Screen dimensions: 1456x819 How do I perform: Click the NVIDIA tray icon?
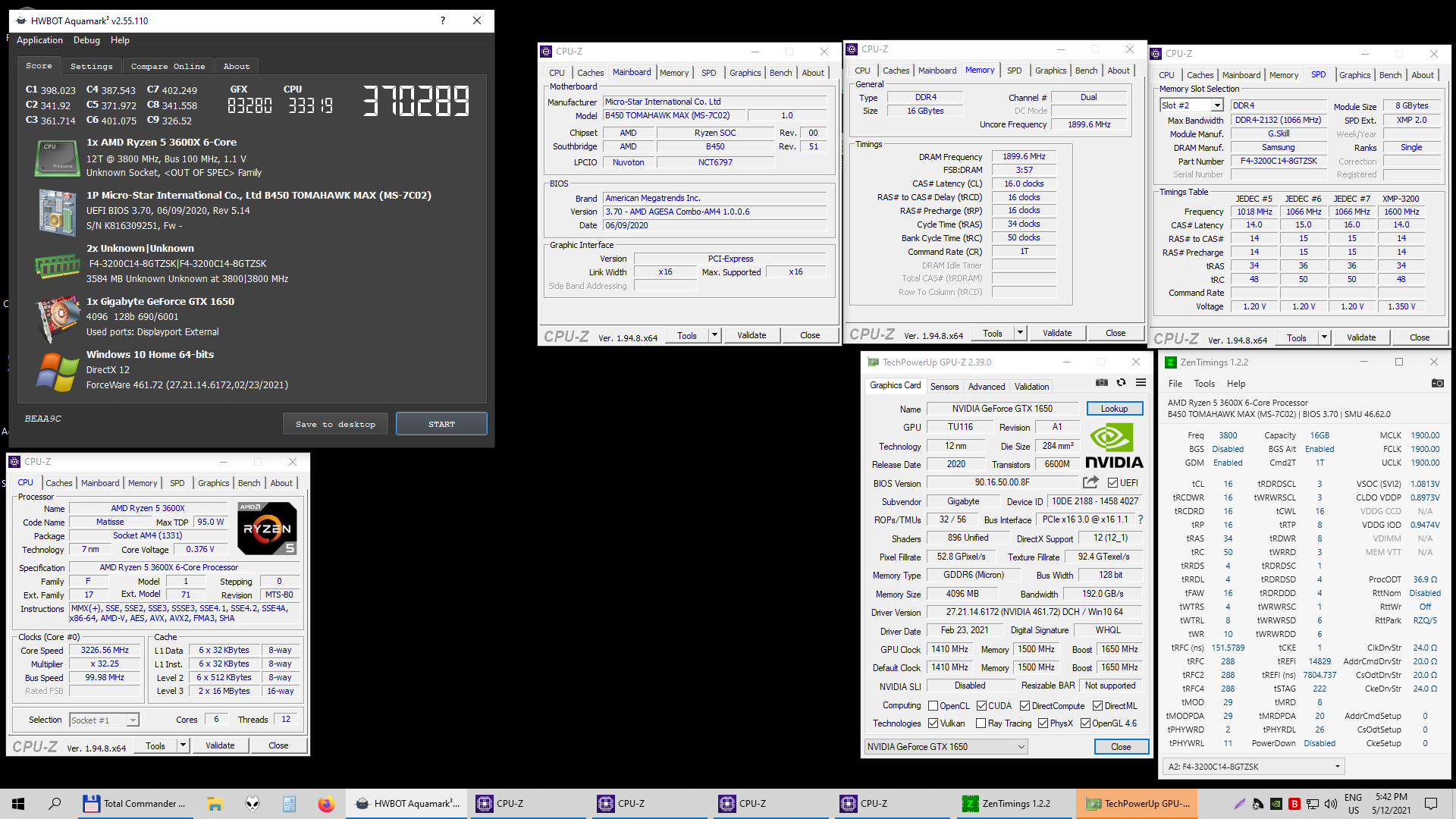pos(1276,804)
